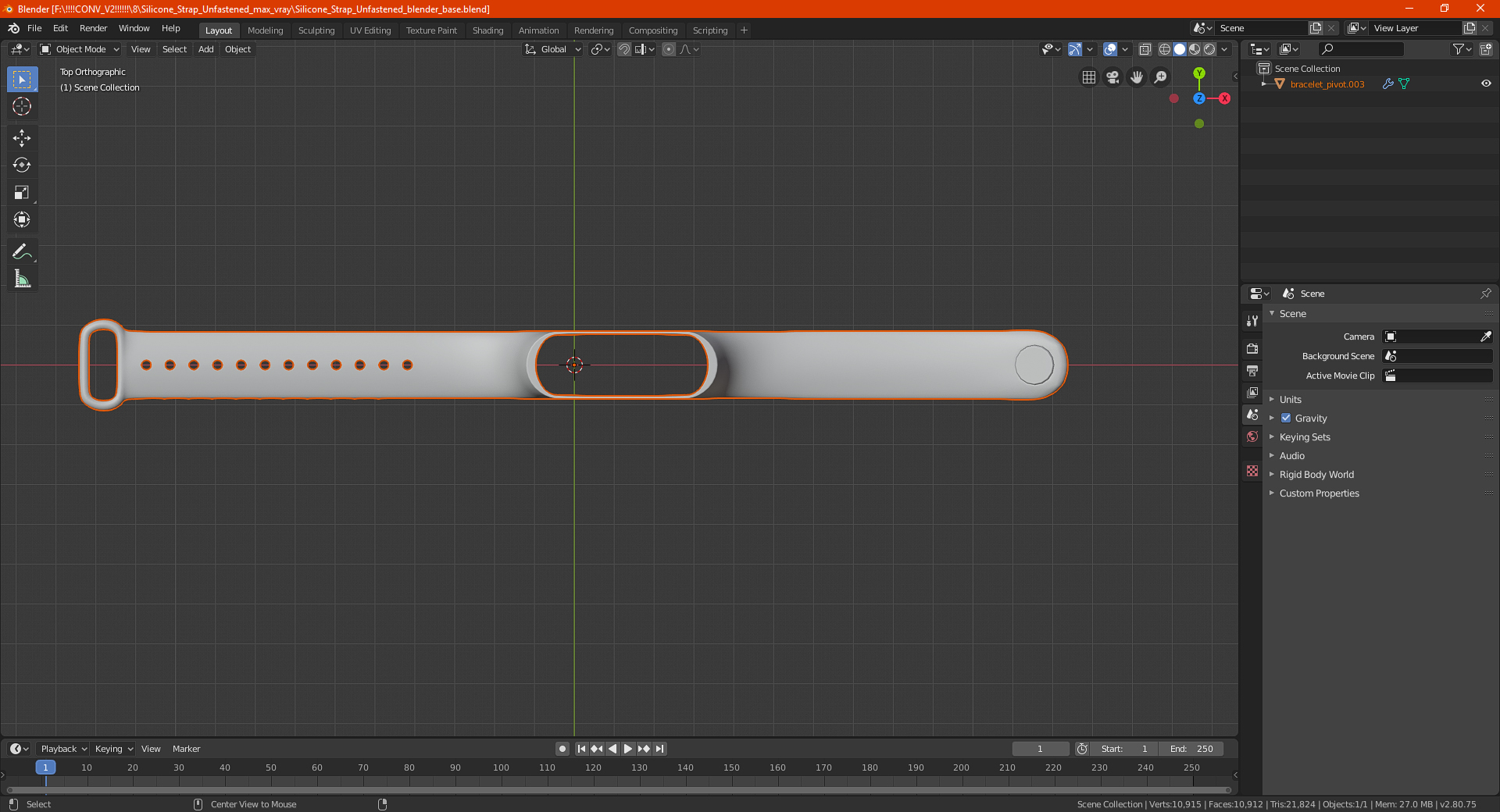Open the World properties tab
Image resolution: width=1500 pixels, height=812 pixels.
point(1252,436)
